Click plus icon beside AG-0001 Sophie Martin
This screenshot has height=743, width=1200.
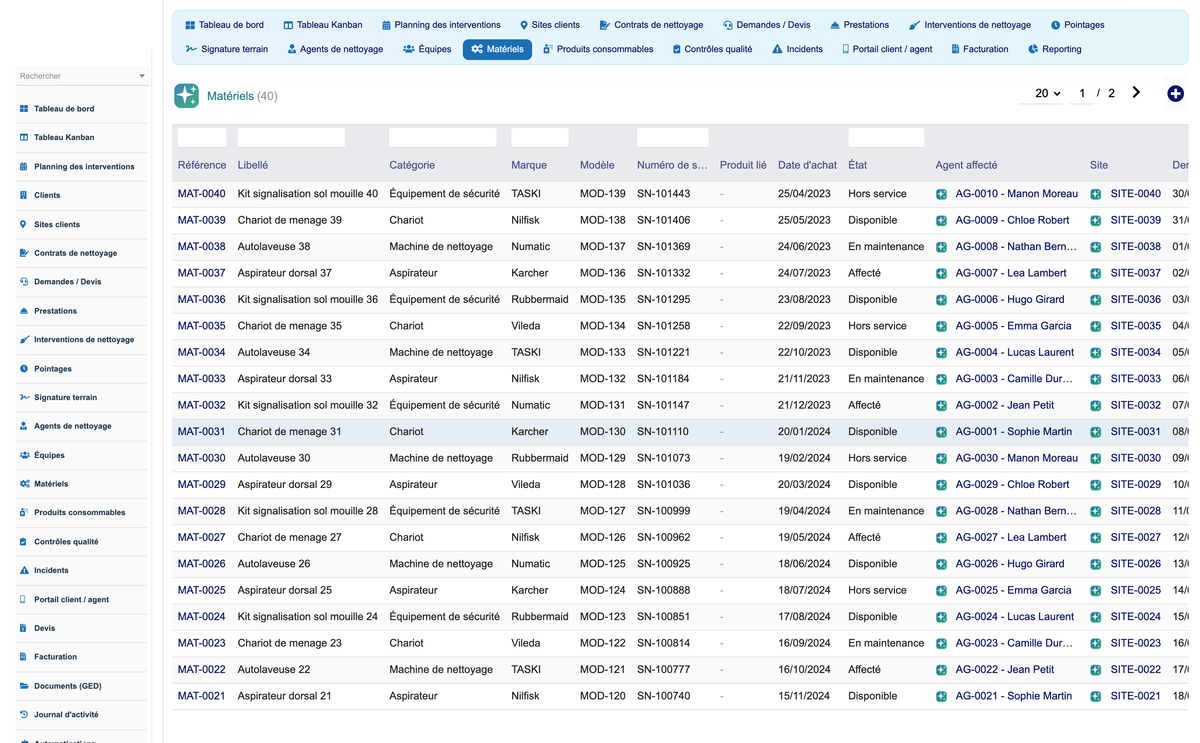pos(941,432)
